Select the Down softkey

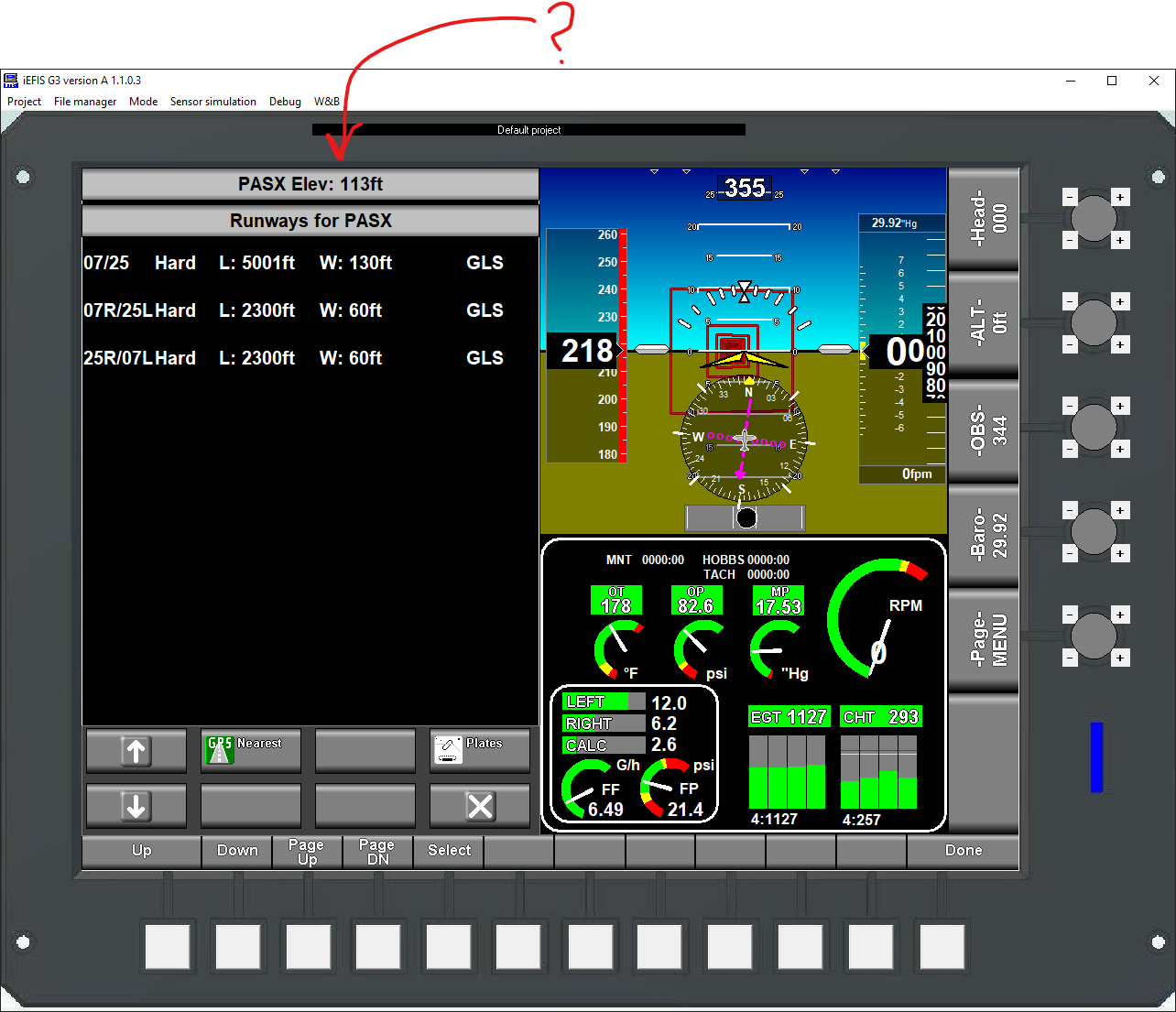pos(237,851)
